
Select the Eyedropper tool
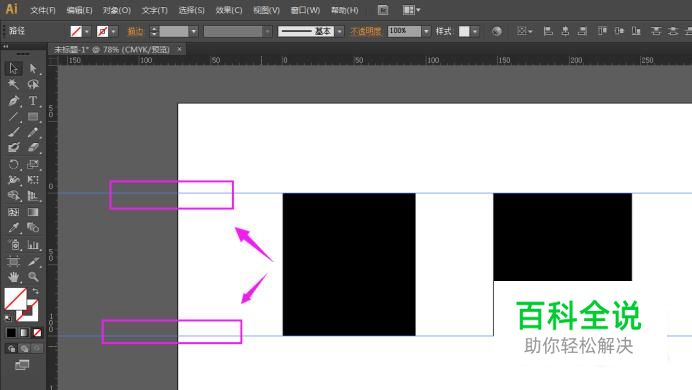tap(13, 228)
